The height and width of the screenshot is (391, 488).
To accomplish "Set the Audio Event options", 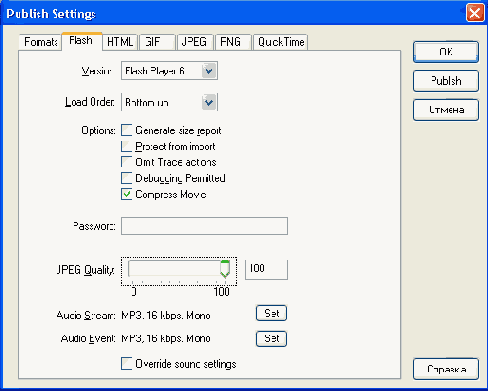I will [x=271, y=339].
